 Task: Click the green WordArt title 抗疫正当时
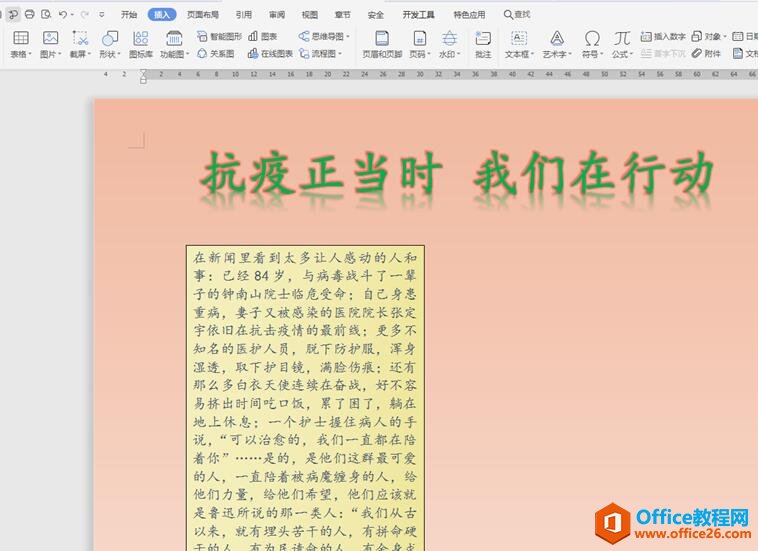[x=321, y=173]
